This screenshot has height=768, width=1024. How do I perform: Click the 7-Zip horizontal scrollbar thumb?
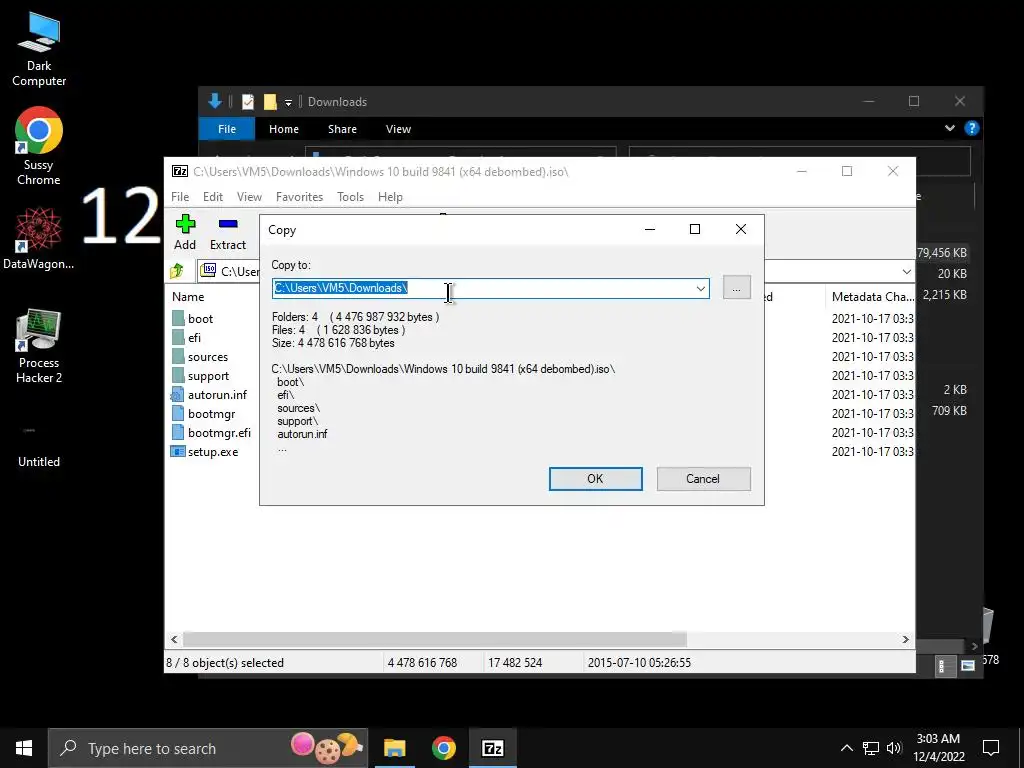tap(434, 639)
